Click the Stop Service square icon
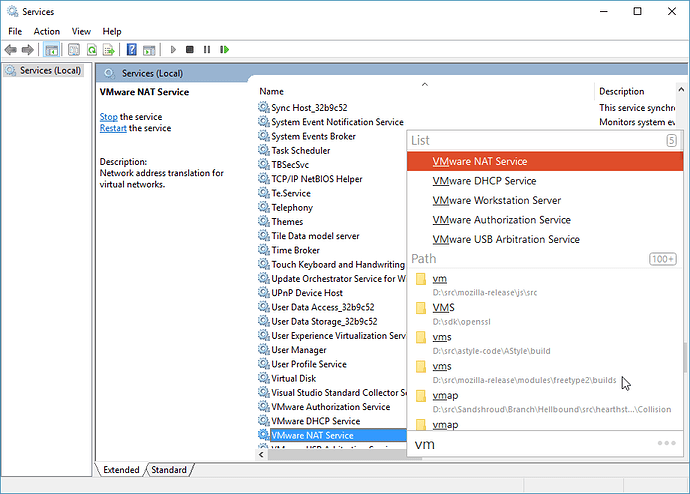 (190, 50)
